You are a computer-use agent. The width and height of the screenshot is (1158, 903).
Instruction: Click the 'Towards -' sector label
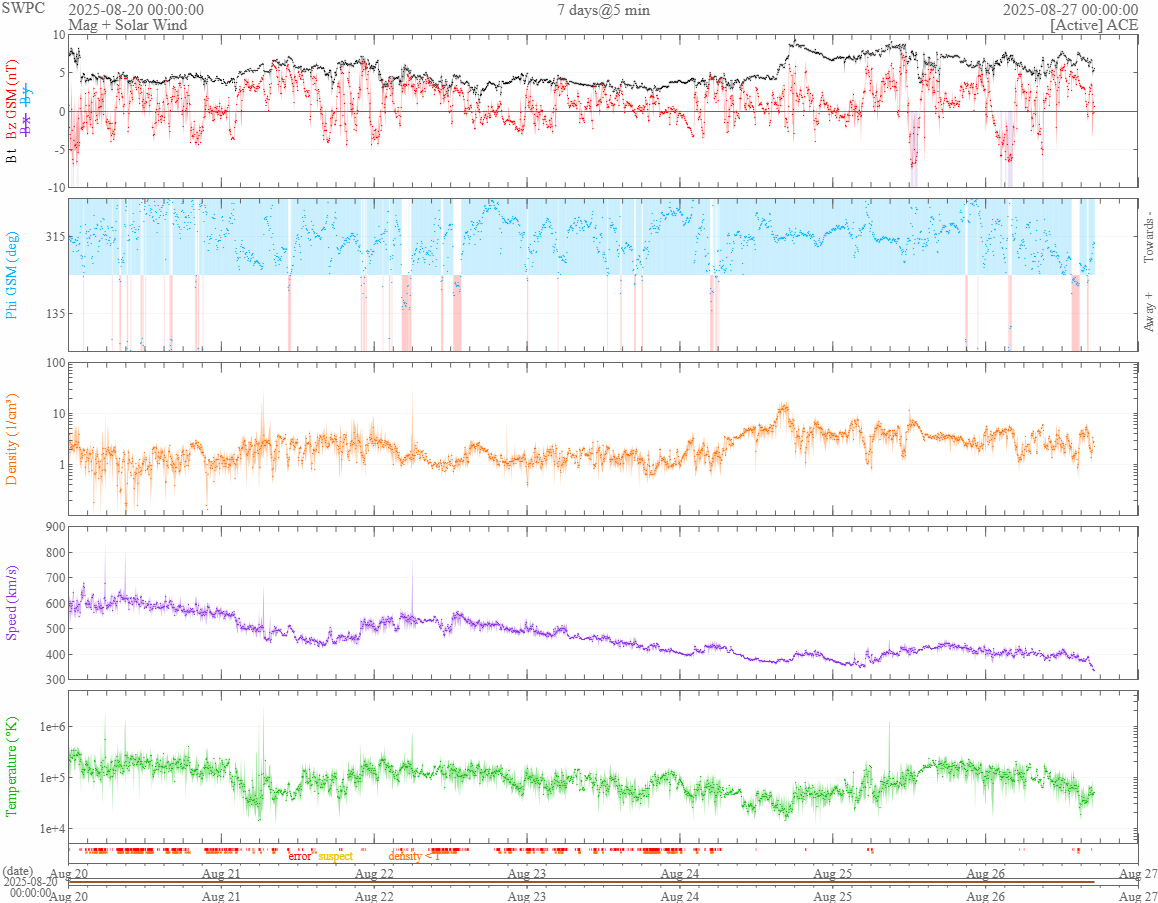[x=1148, y=236]
